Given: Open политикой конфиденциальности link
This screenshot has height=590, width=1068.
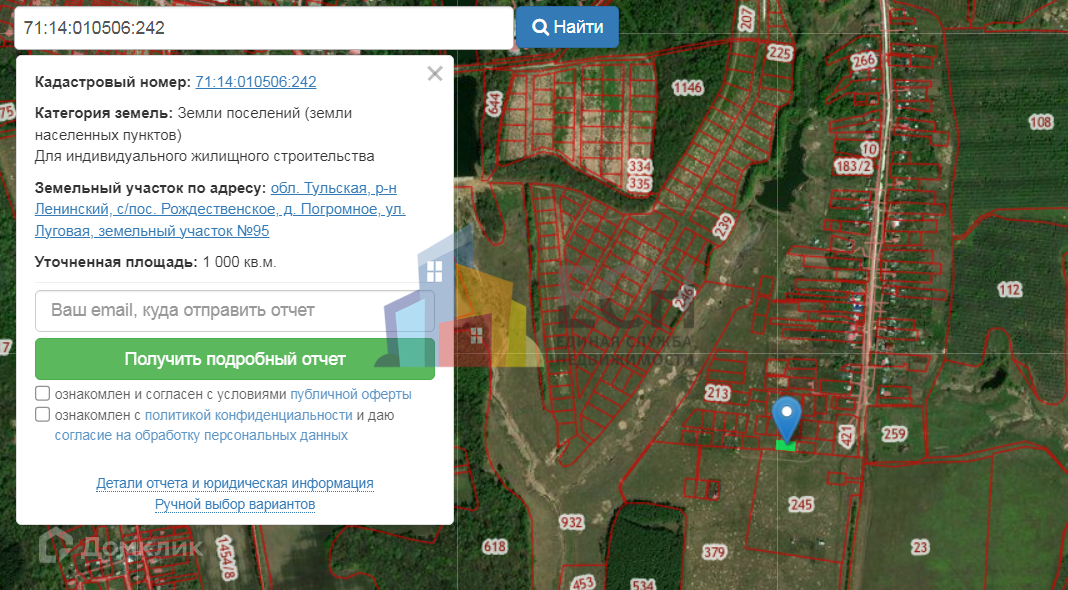Looking at the screenshot, I should coord(249,415).
